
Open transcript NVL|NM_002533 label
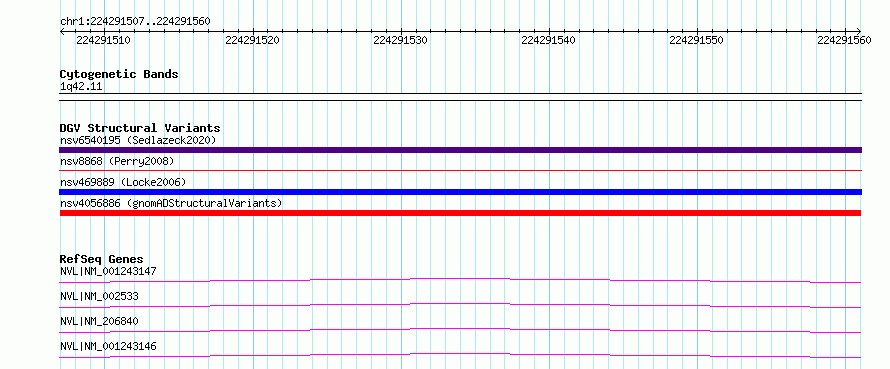click(x=99, y=296)
